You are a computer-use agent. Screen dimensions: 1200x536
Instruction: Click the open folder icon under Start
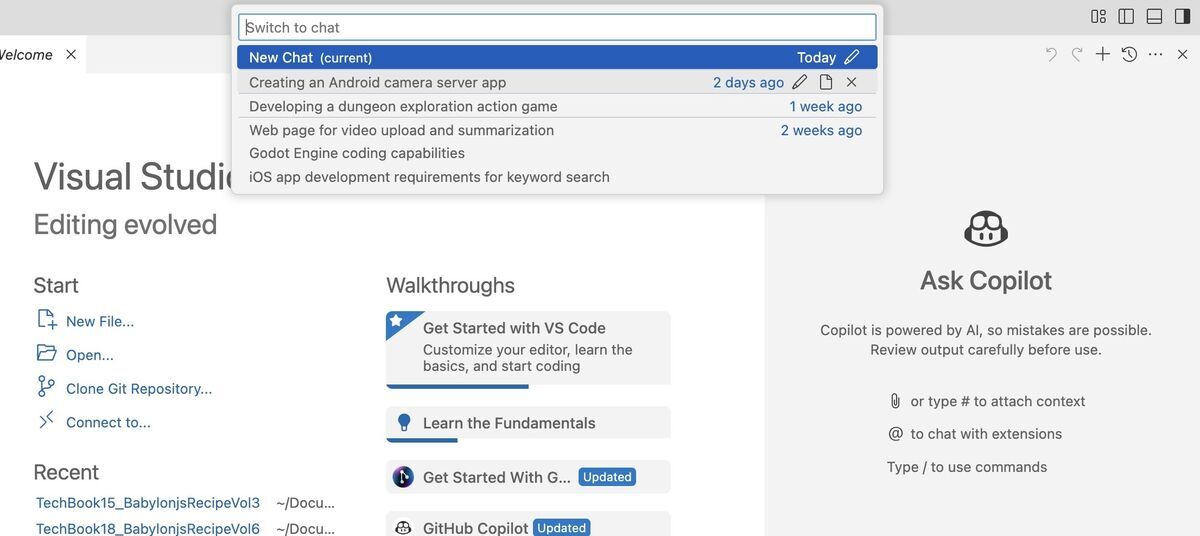[47, 353]
